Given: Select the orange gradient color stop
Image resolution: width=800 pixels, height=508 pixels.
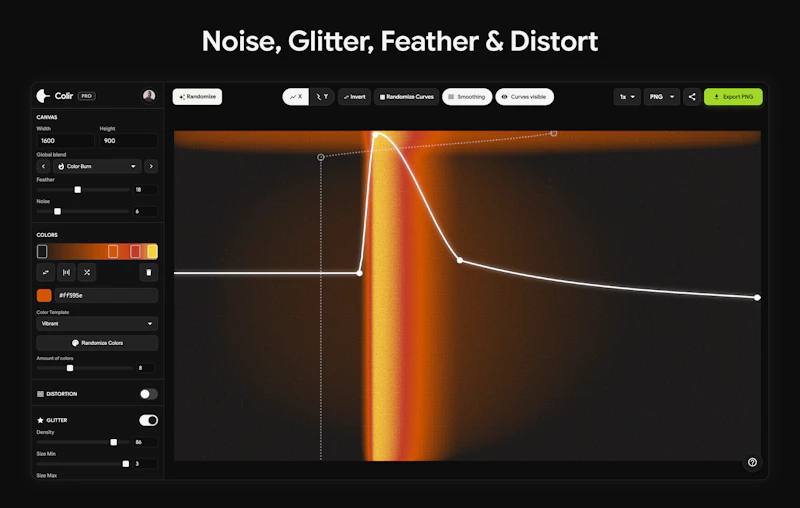Looking at the screenshot, I should tap(113, 251).
